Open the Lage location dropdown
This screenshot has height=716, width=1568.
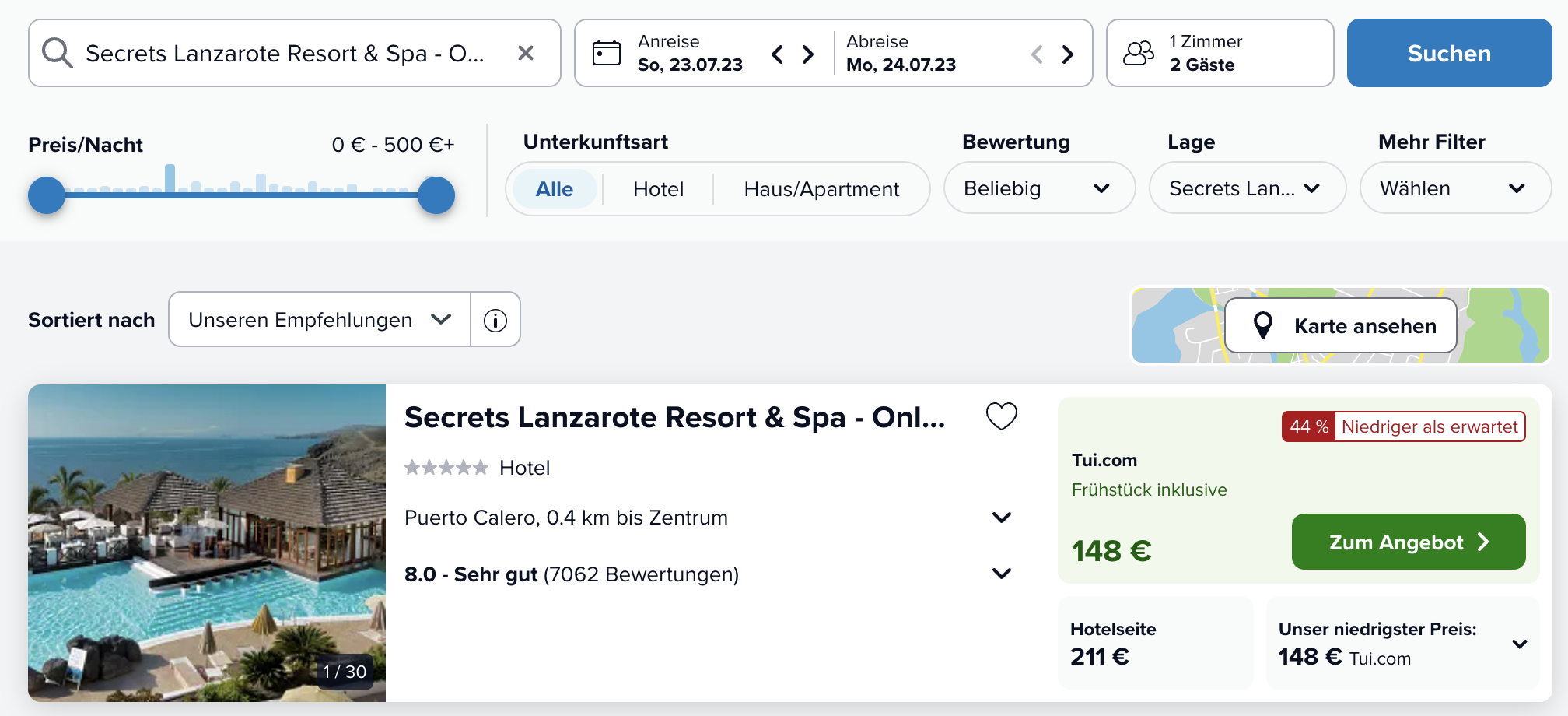(1248, 188)
